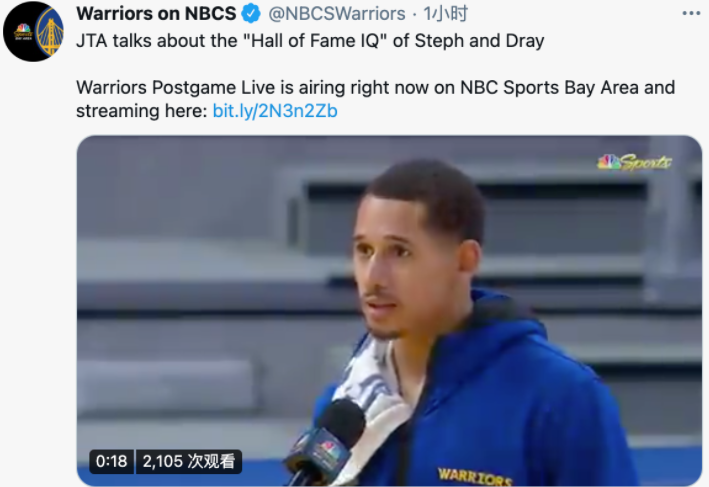Click the NBC Sports watermark on video
Image resolution: width=709 pixels, height=487 pixels.
point(634,162)
